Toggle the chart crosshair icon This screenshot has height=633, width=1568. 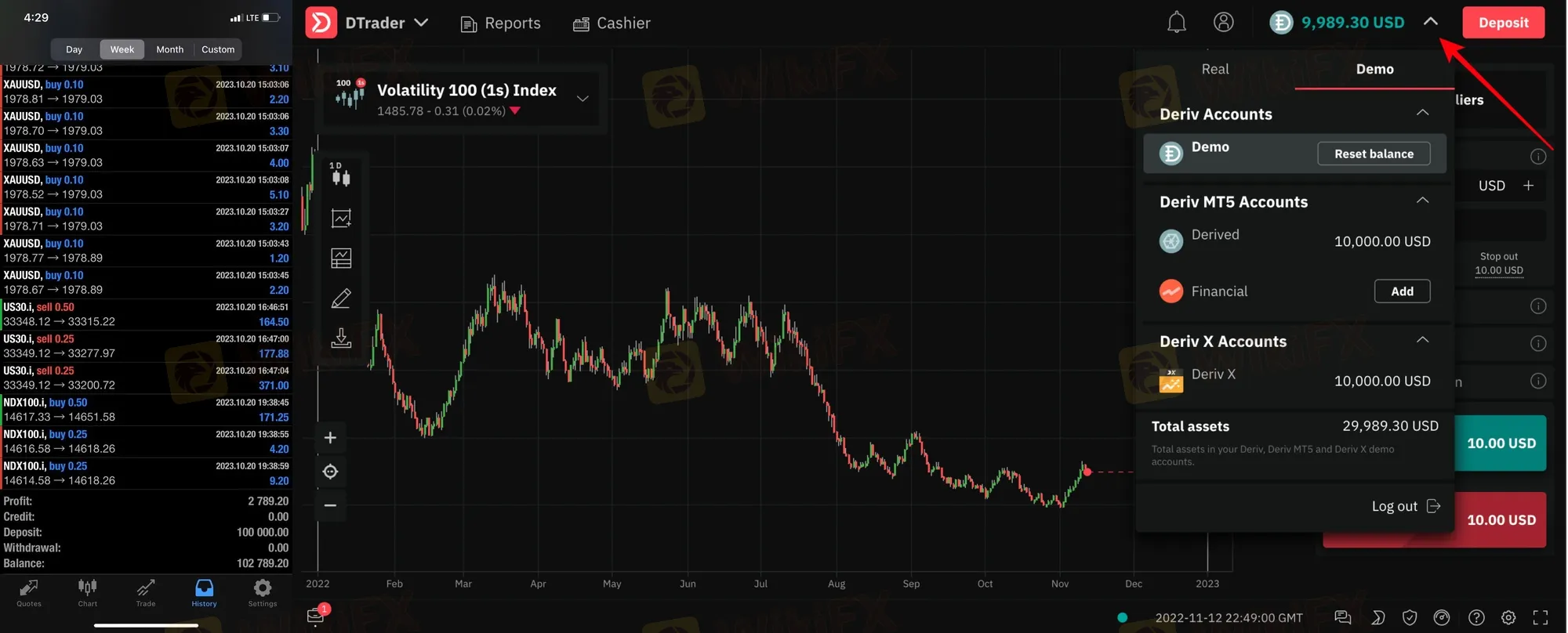tap(330, 472)
